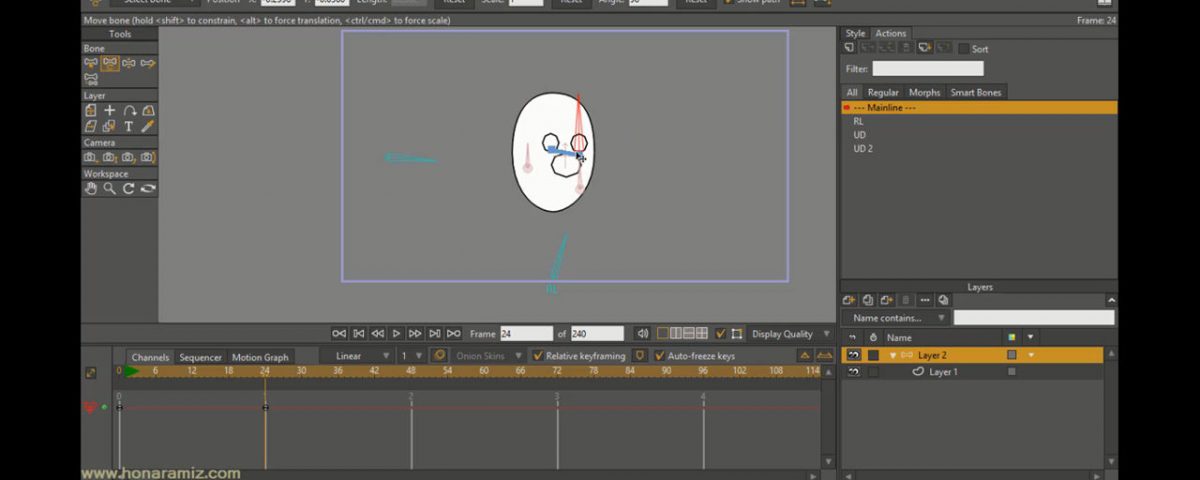Select the active Transform Bone tool
Viewport: 1200px width, 480px height.
110,63
